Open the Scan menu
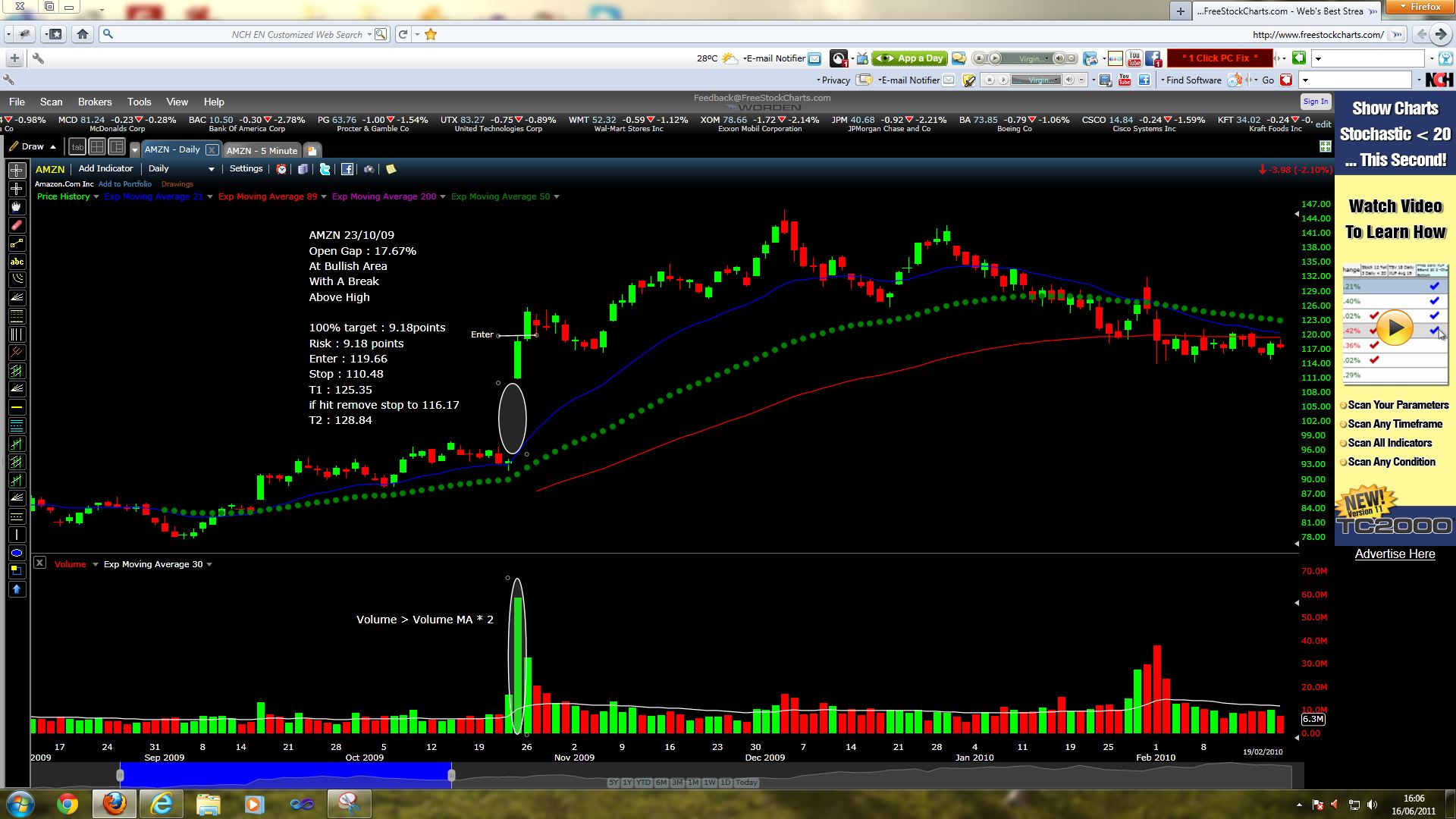 [x=52, y=102]
